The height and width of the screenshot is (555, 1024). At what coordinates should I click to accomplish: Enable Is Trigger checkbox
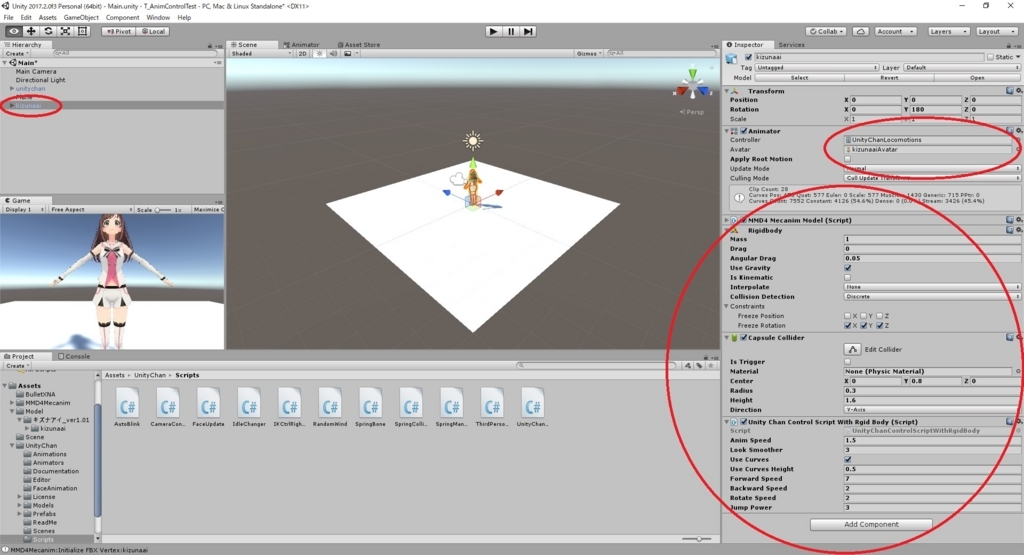[848, 362]
